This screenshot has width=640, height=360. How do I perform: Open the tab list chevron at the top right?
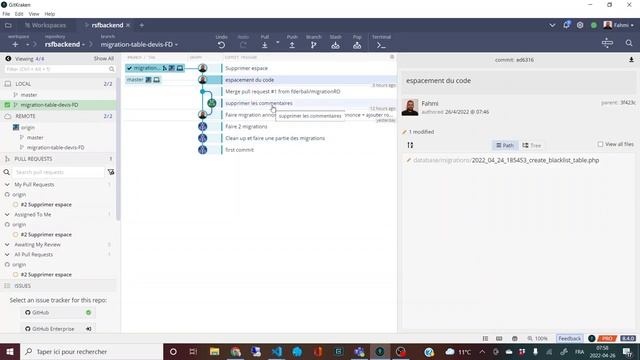(x=552, y=25)
